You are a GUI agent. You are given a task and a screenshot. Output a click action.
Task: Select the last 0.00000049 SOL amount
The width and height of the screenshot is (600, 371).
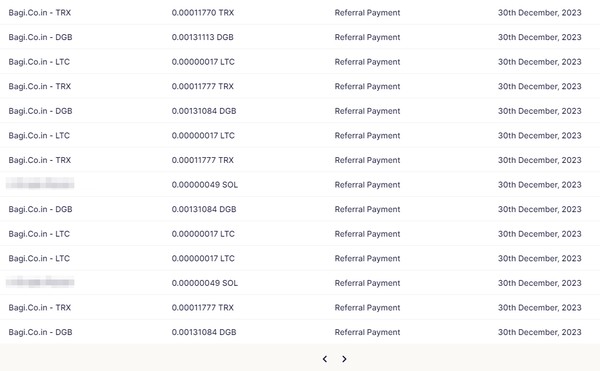(x=205, y=283)
